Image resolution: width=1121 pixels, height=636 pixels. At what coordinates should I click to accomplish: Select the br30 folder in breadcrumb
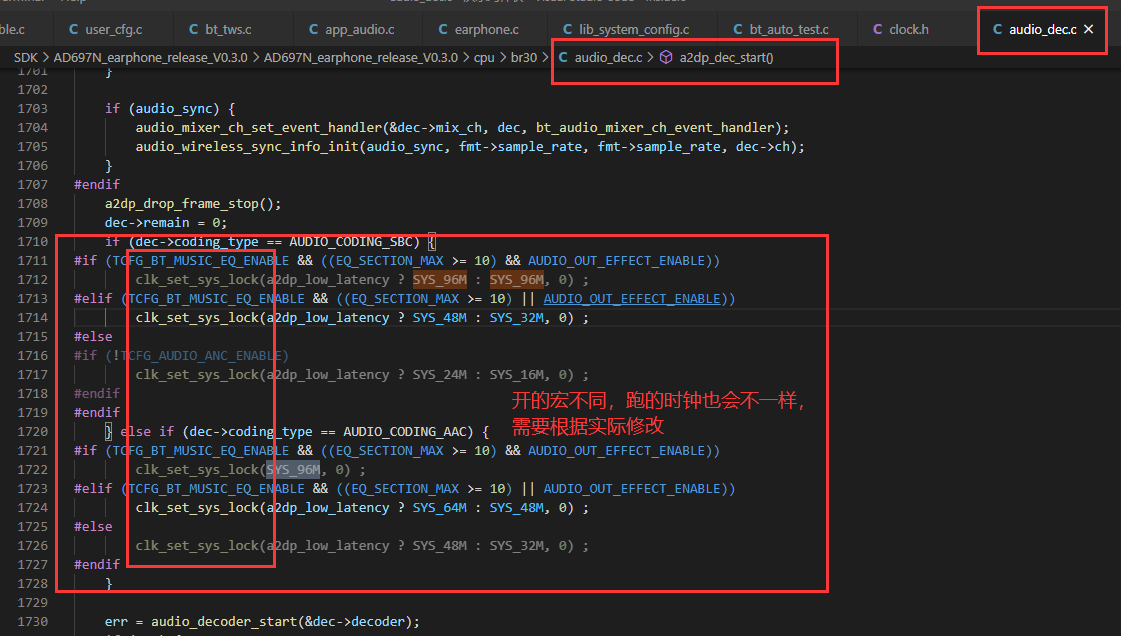(523, 57)
